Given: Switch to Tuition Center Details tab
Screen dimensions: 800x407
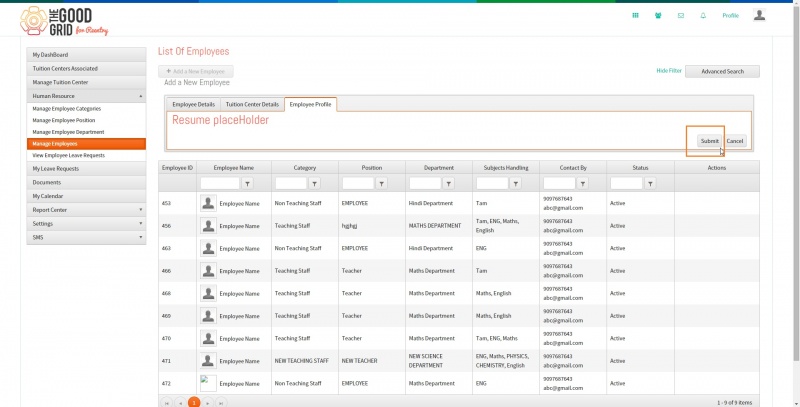Looking at the screenshot, I should pyautogui.click(x=252, y=104).
